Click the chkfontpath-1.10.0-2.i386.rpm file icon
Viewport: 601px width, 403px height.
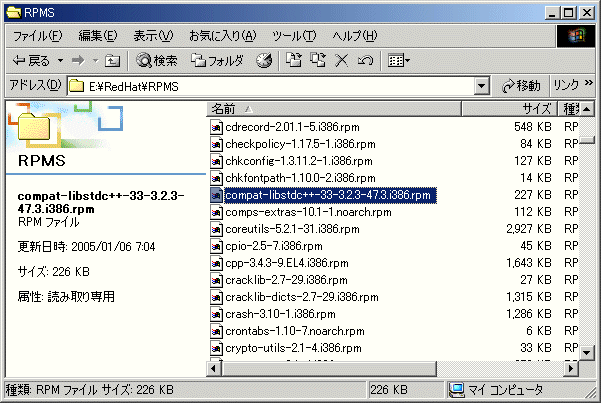coord(216,178)
